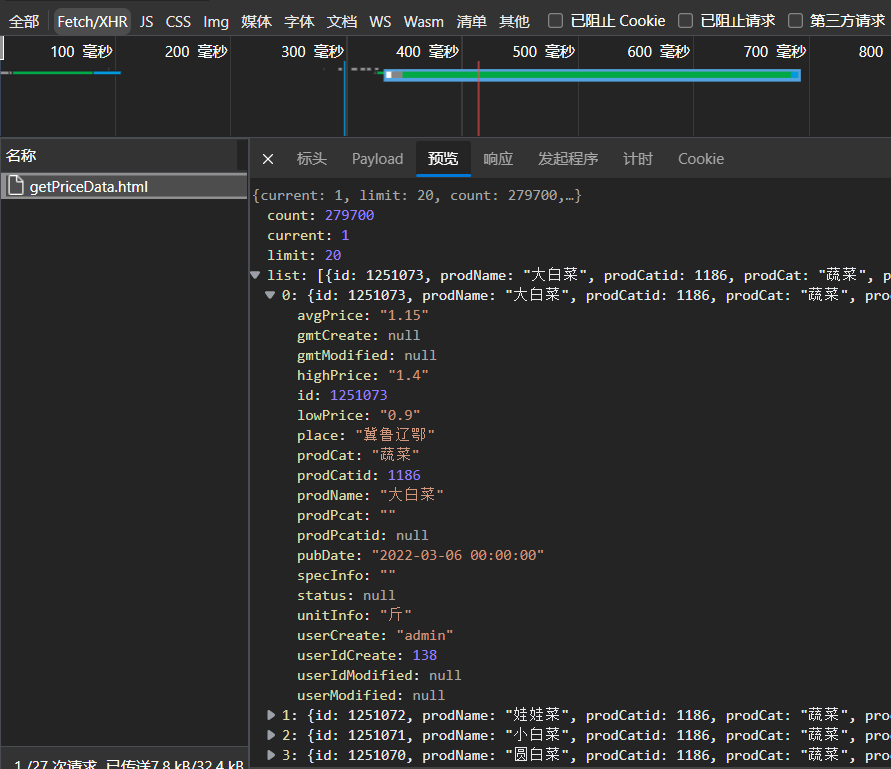Click the red load marker line in timeline
The image size is (891, 769).
(478, 98)
